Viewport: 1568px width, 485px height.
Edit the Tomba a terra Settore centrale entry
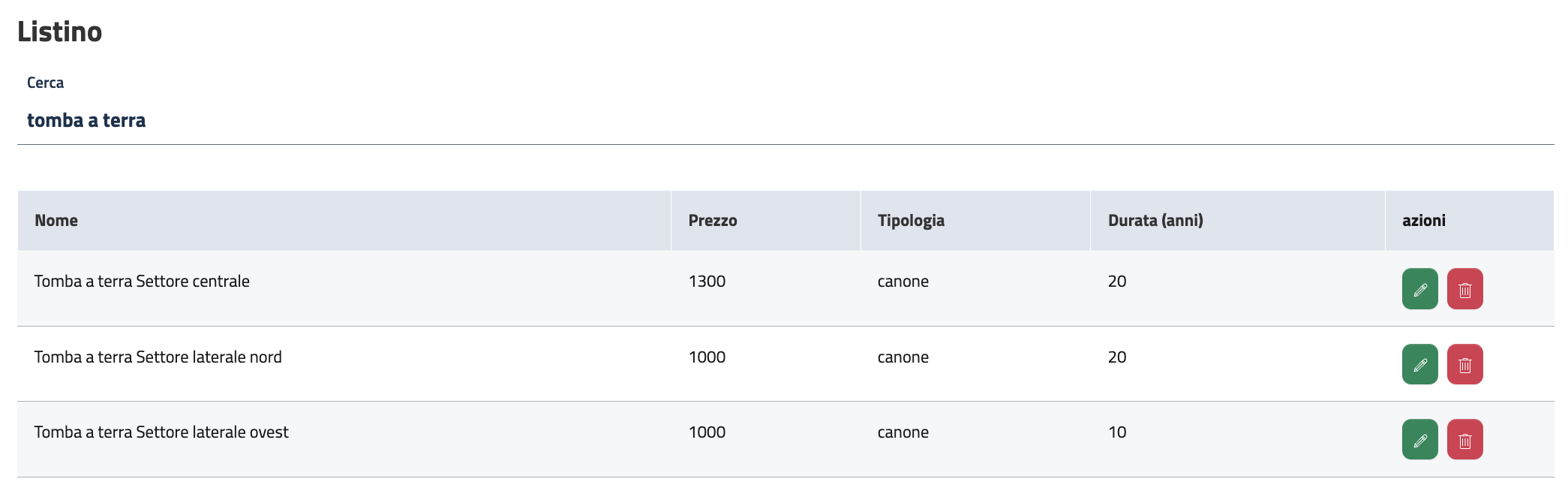click(x=1419, y=289)
